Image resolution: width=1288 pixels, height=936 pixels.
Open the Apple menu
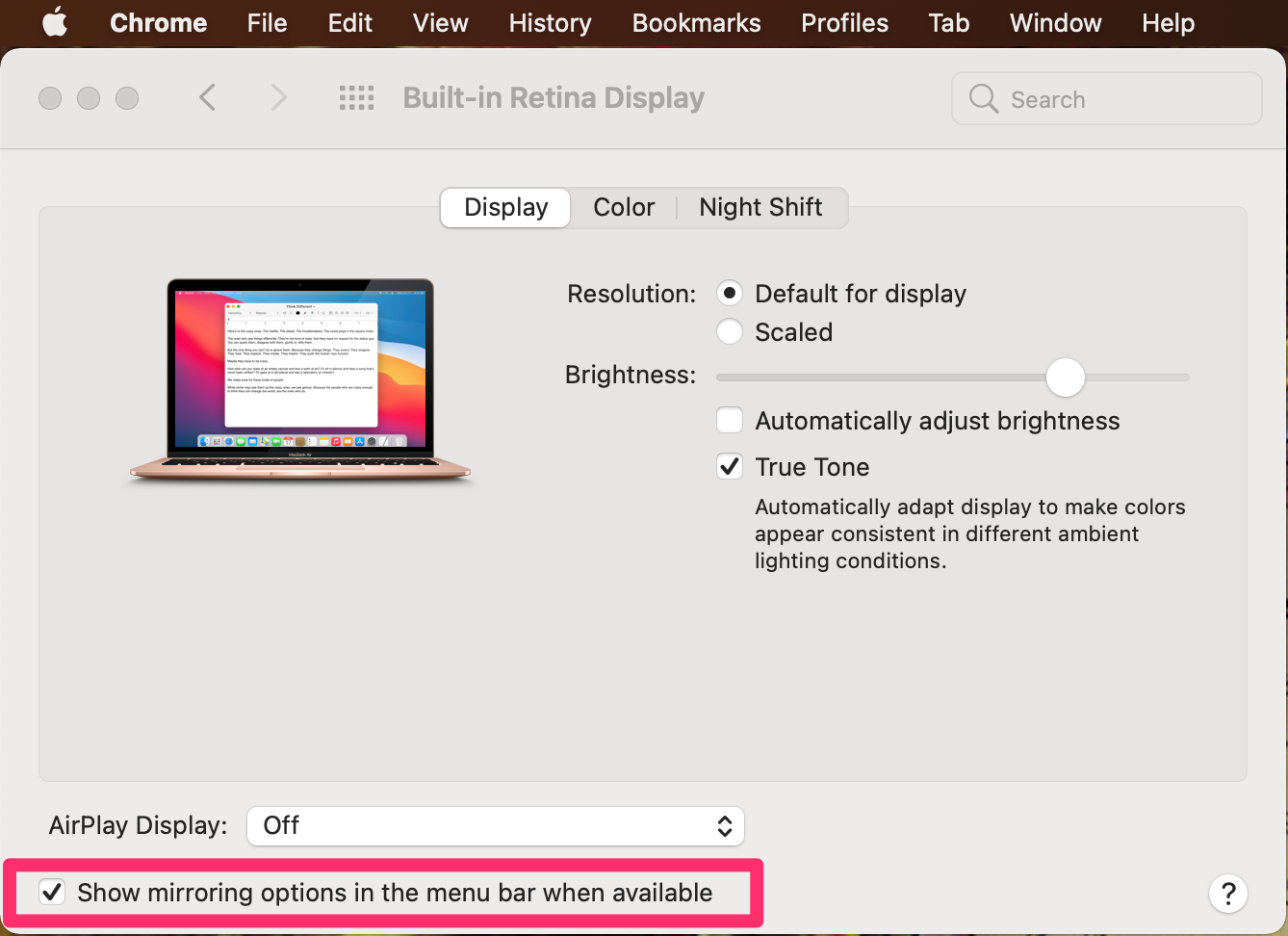point(55,22)
